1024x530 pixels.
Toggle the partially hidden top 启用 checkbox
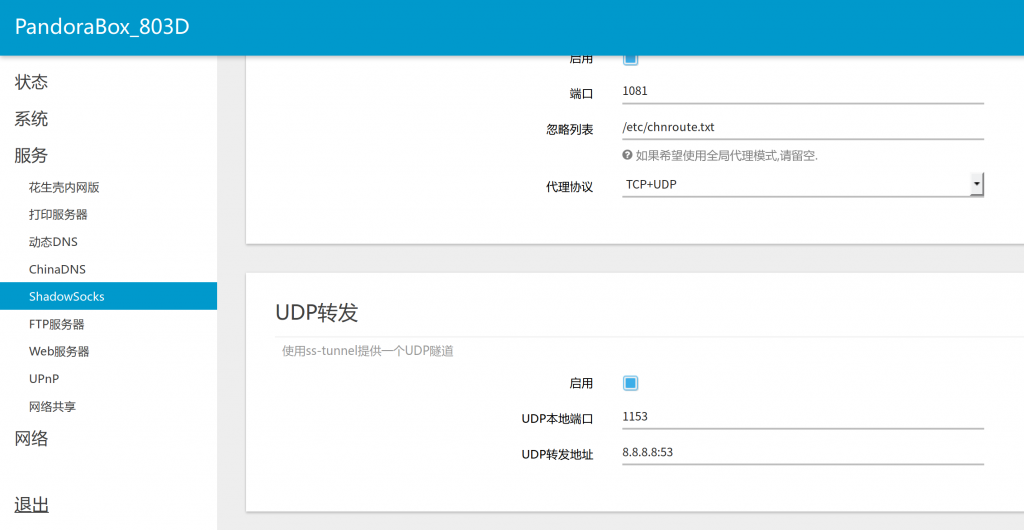[630, 59]
